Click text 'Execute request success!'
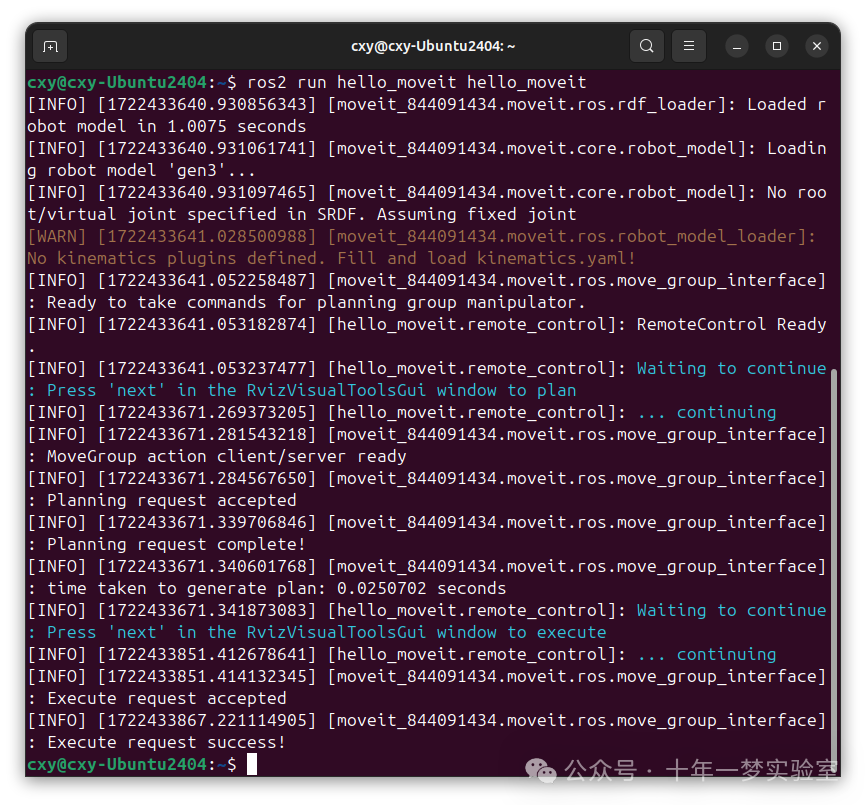Image resolution: width=866 pixels, height=805 pixels. click(x=166, y=743)
